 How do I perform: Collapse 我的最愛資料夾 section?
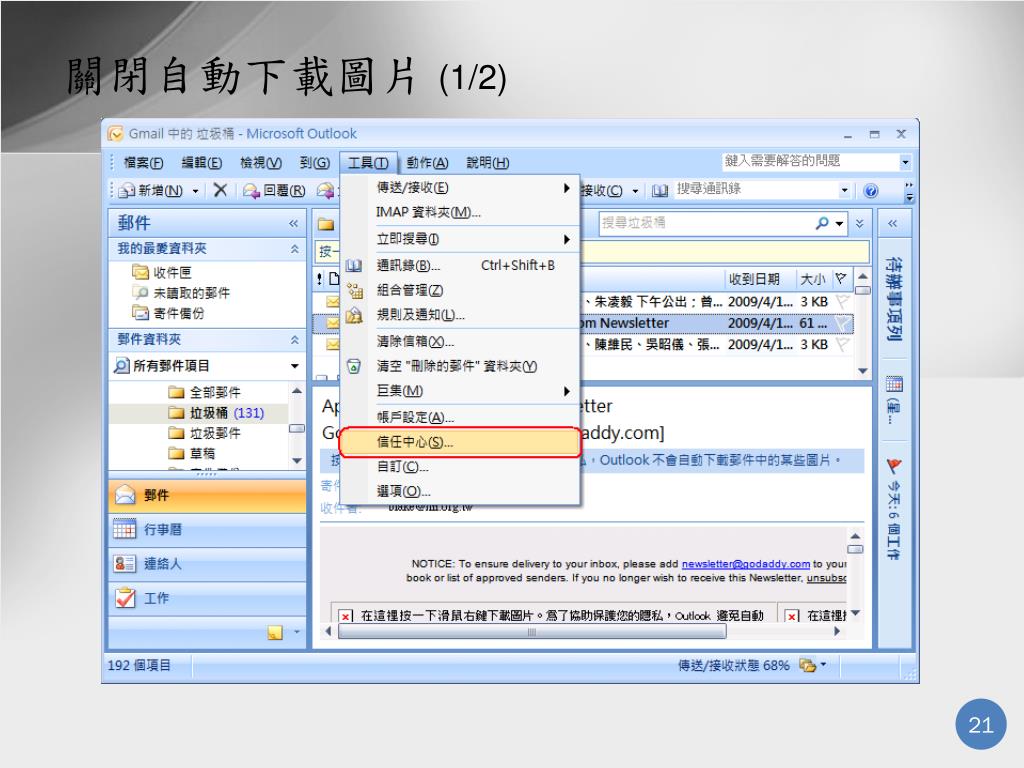point(295,249)
